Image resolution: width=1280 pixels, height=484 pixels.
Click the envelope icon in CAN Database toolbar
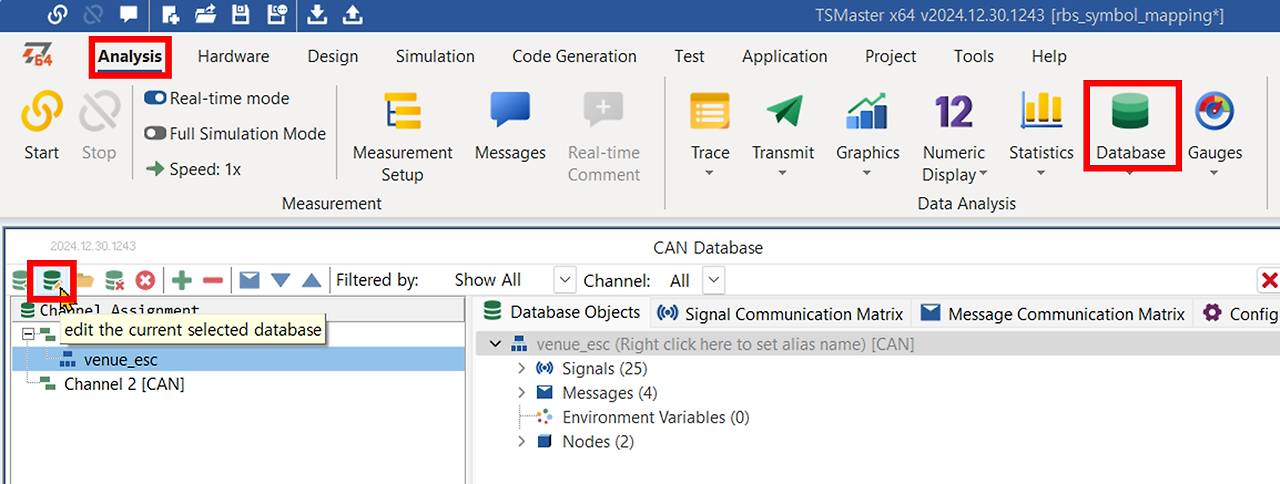[249, 281]
